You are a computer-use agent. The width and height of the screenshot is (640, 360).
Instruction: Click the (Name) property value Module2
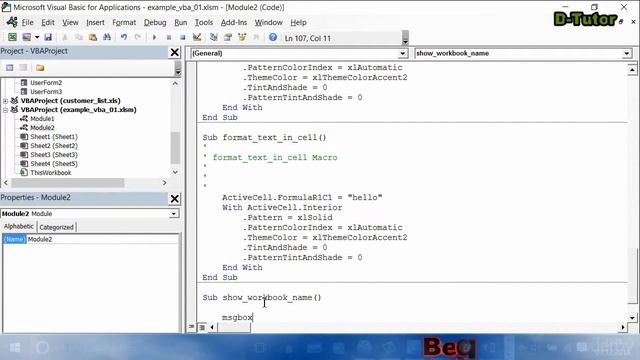click(102, 239)
